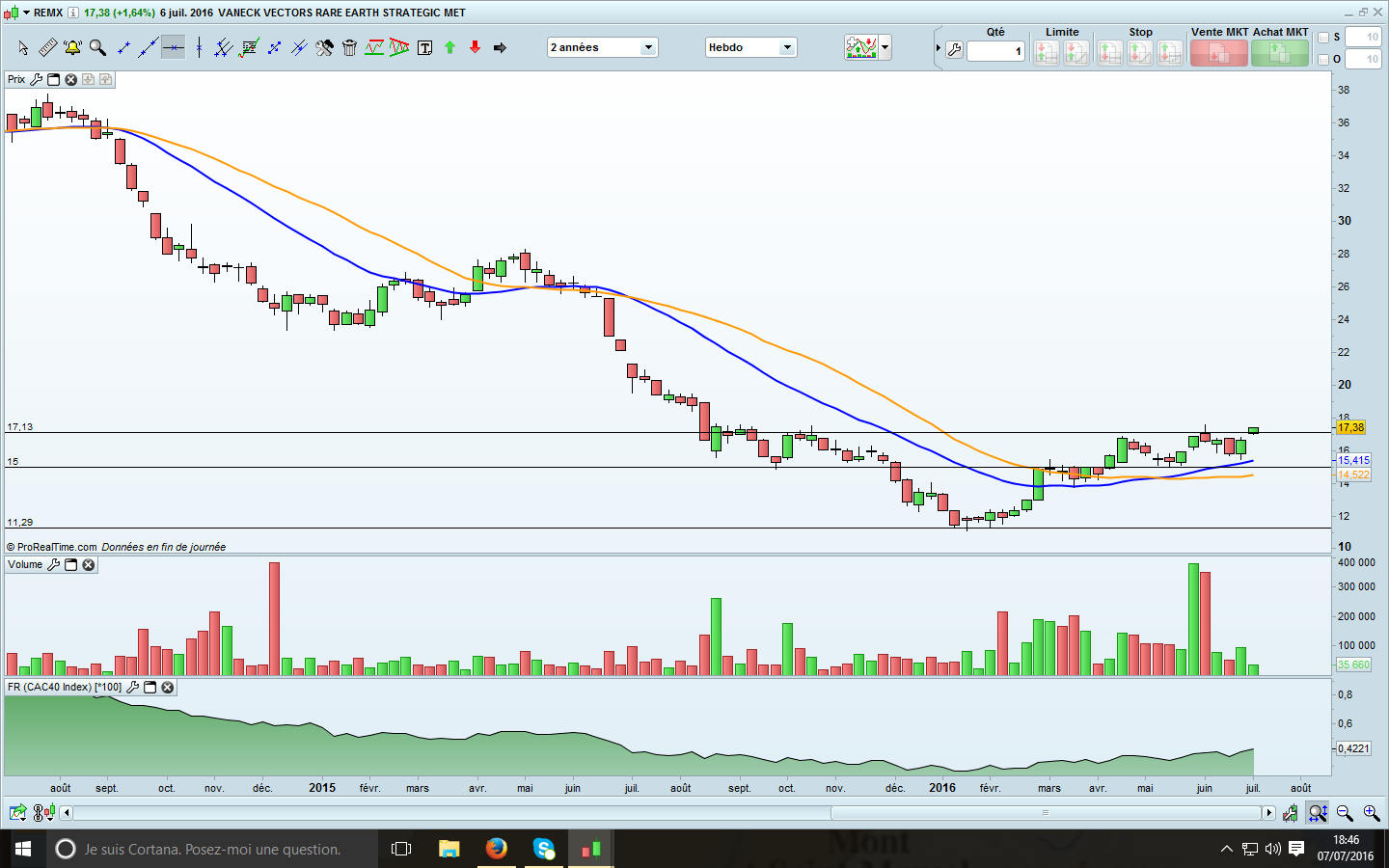Select the green up arrow tool

click(x=449, y=47)
